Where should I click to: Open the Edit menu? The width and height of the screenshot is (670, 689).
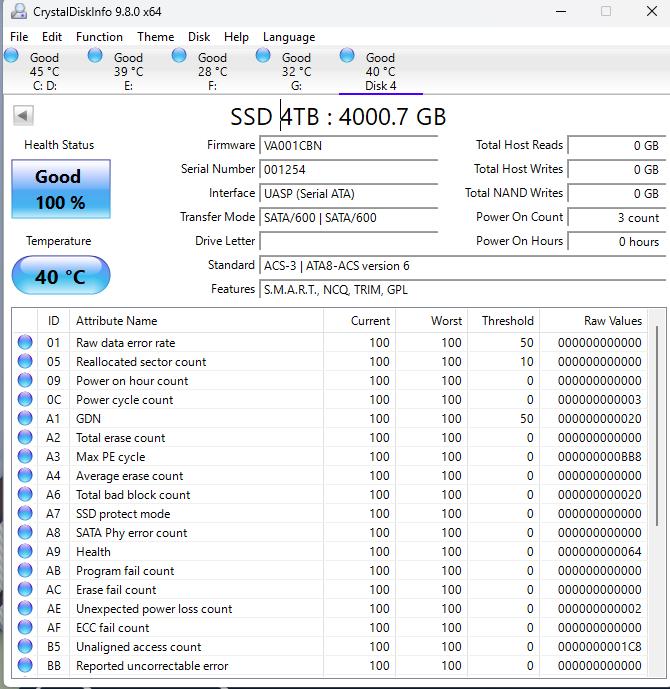tap(52, 37)
